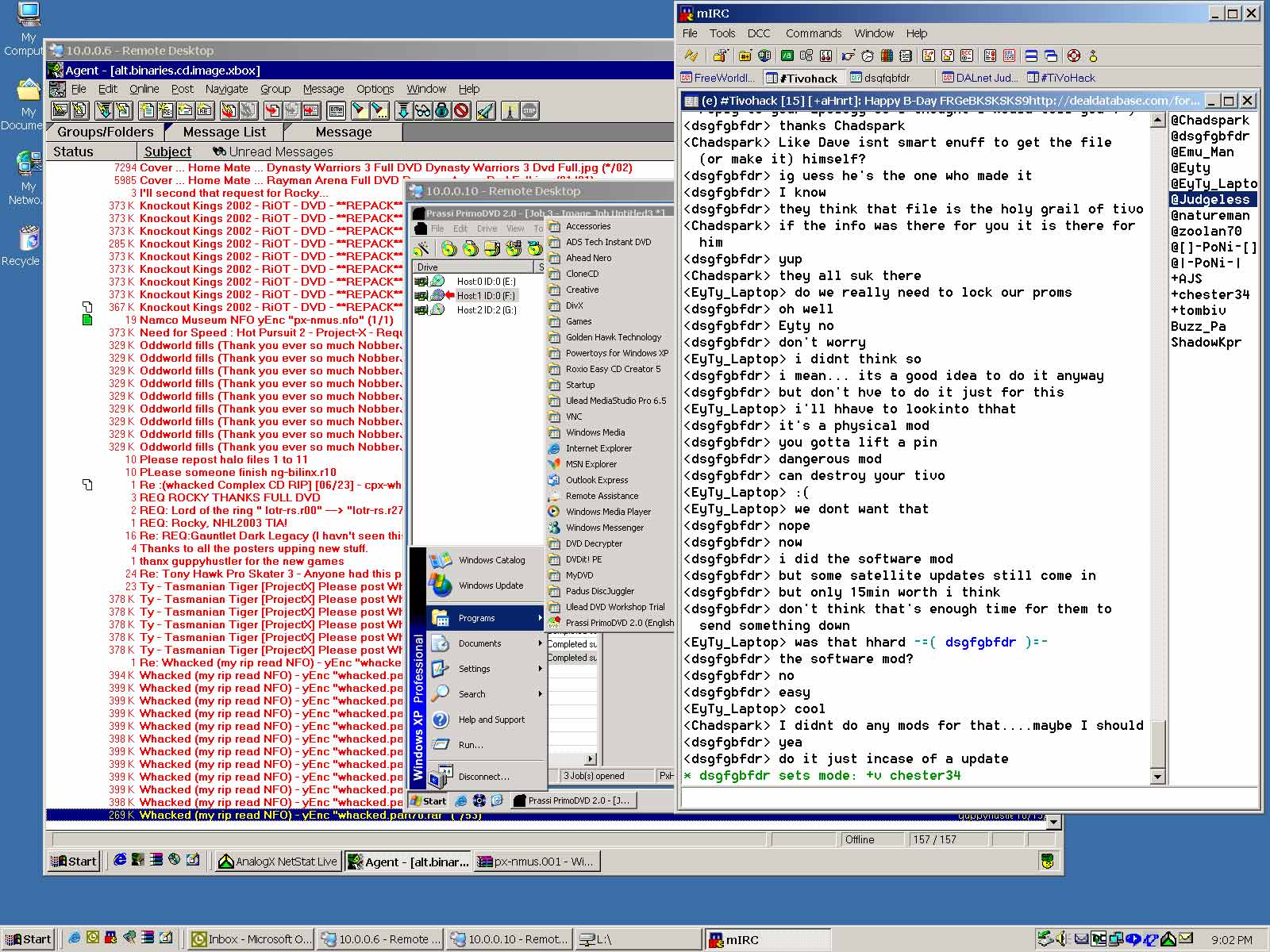The image size is (1270, 952).
Task: Click the red Stop sign icon in Agent toolbar
Action: pos(529,110)
